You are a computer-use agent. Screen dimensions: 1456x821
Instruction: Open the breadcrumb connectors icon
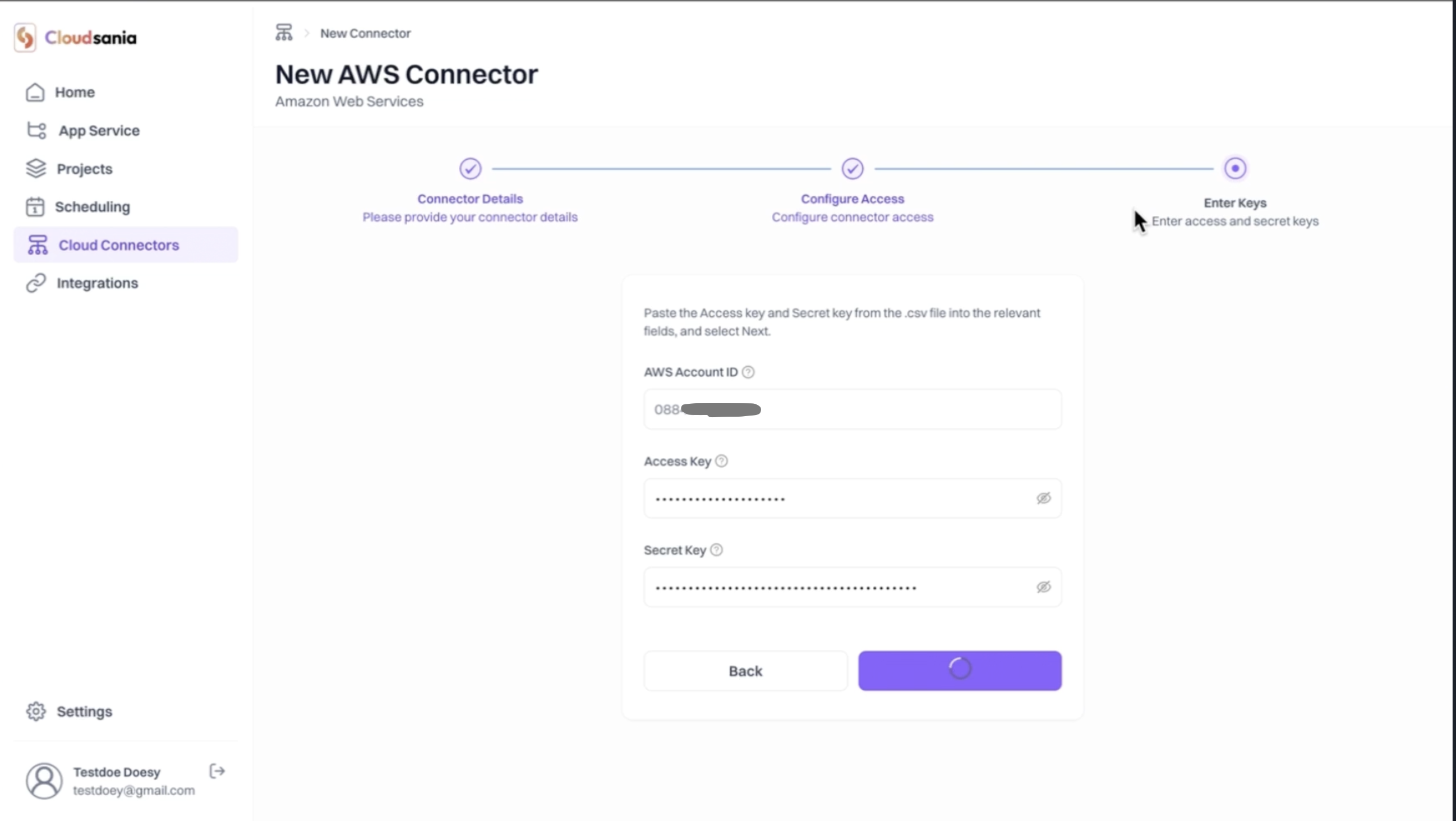click(284, 33)
